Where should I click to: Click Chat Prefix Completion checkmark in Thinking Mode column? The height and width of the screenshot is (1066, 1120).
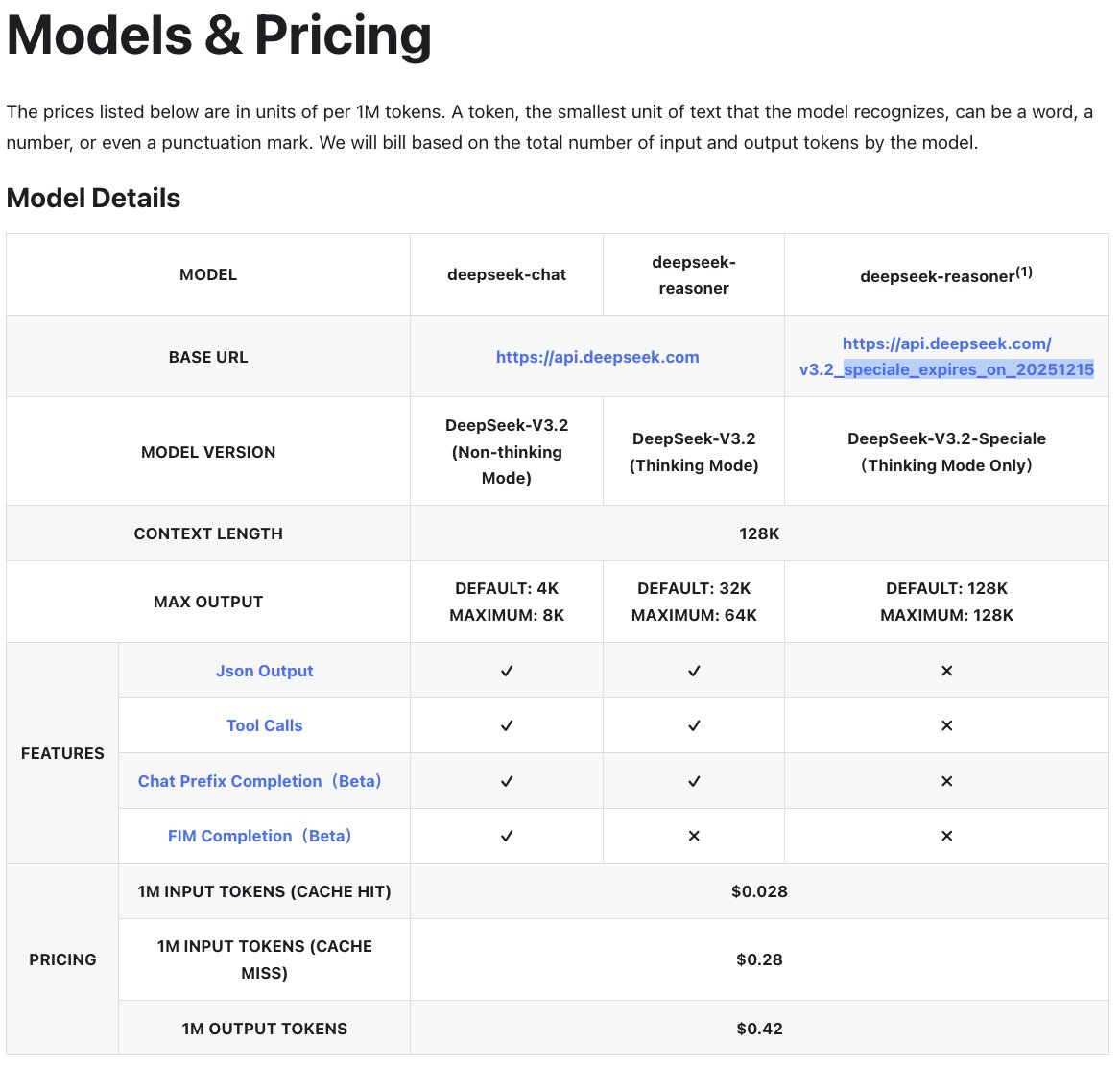tap(694, 781)
